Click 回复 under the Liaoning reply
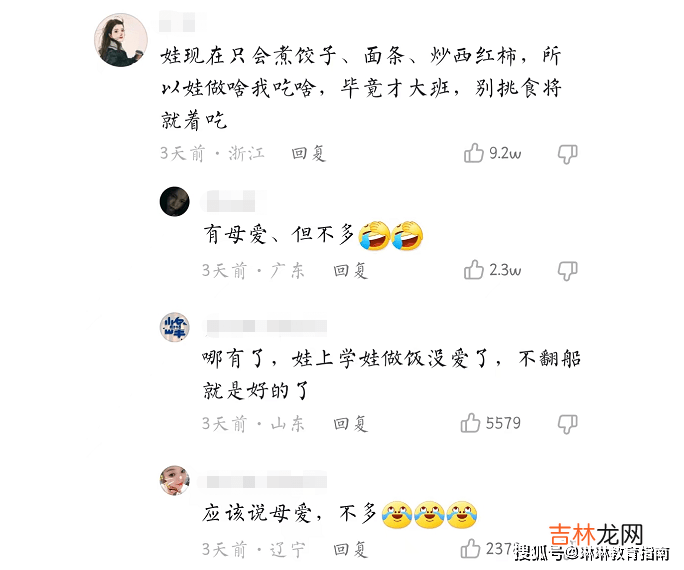684x570 pixels. pyautogui.click(x=351, y=549)
